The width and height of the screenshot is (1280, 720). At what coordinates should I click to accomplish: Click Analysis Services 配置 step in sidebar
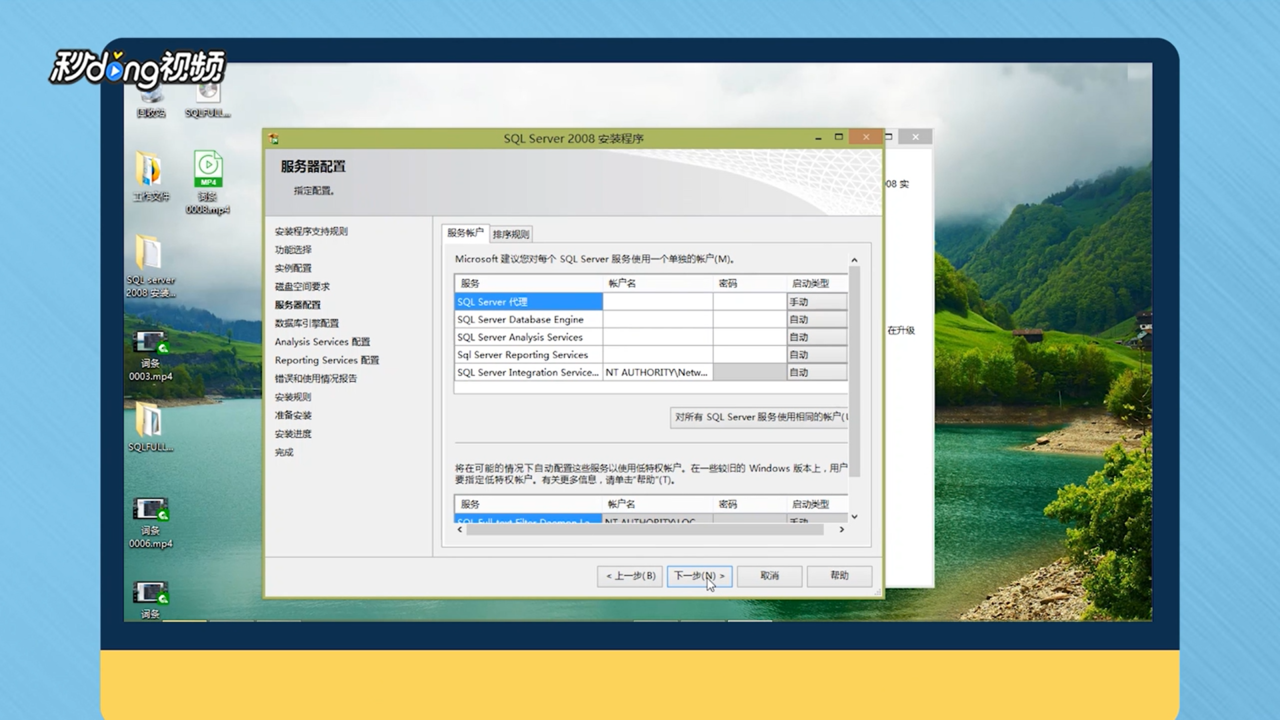pyautogui.click(x=322, y=341)
